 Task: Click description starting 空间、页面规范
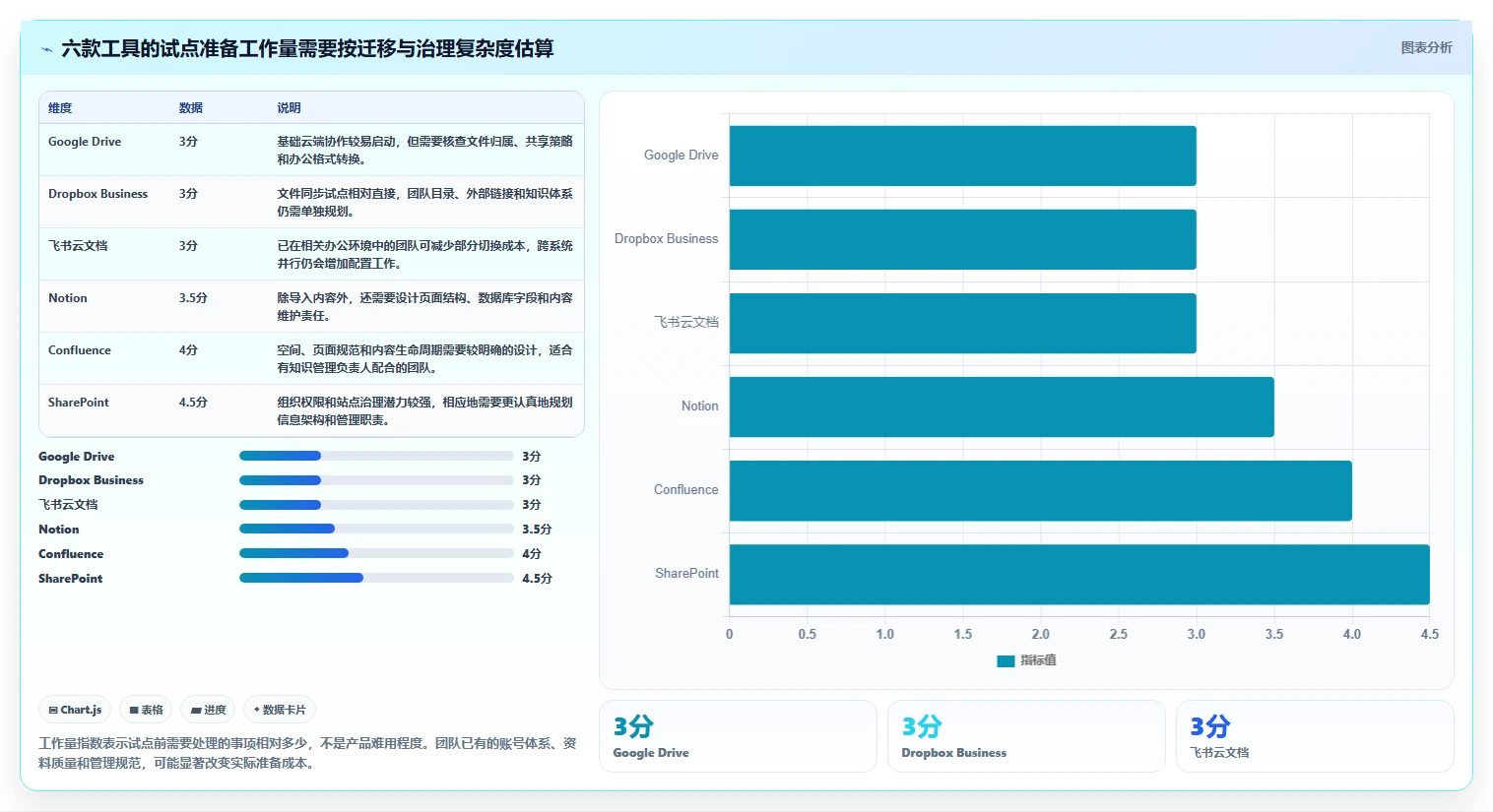click(424, 359)
